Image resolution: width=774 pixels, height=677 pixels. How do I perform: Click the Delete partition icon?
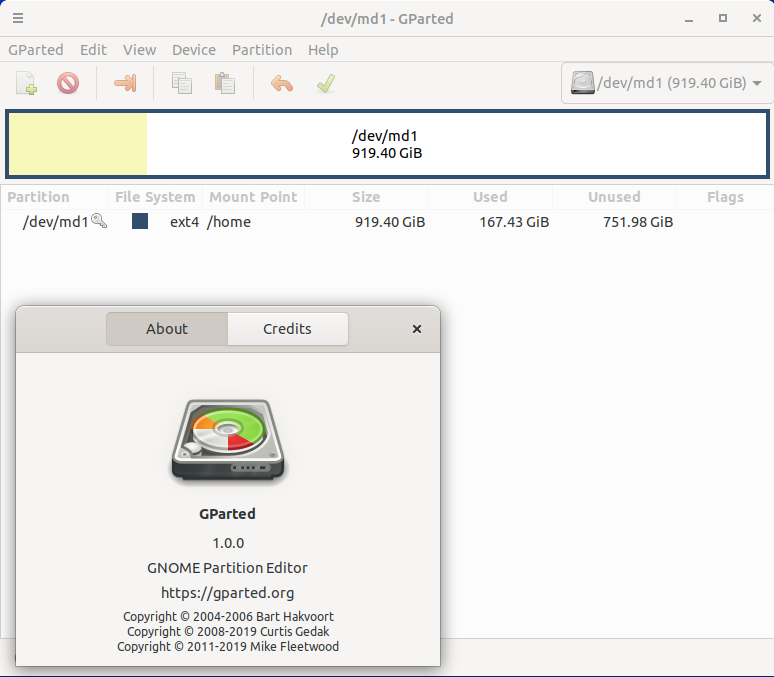pos(68,83)
